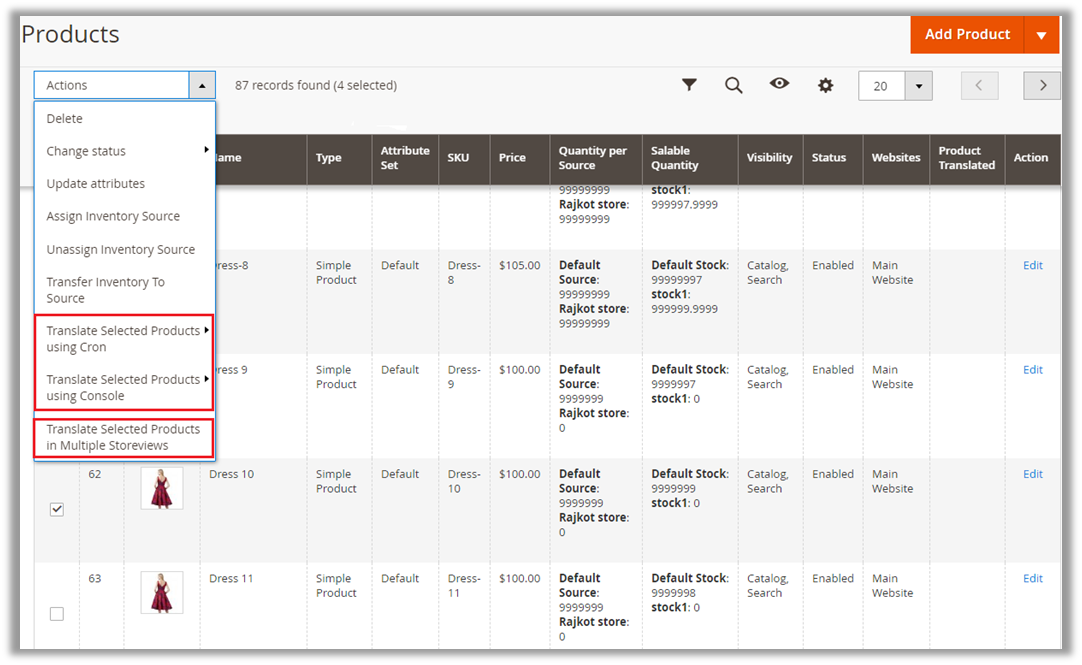Click the search magnifier icon
Viewport: 1082px width, 665px height.
click(734, 85)
